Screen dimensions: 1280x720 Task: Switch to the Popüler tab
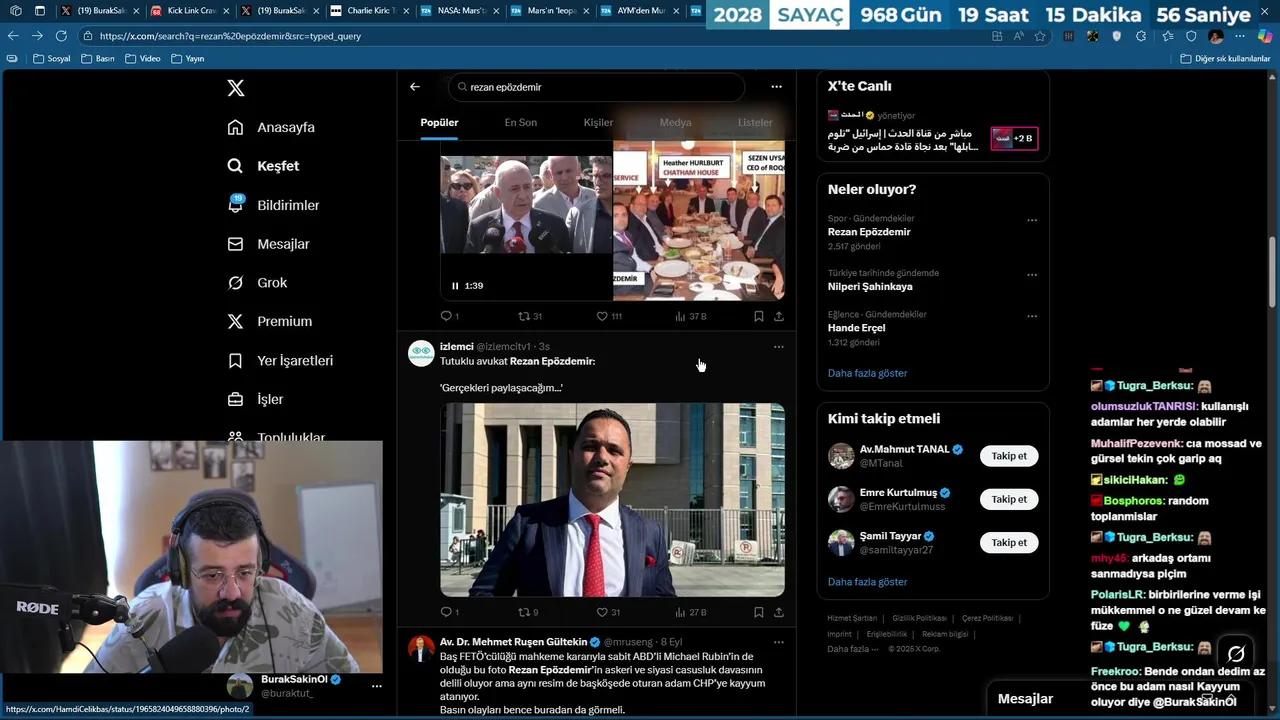(439, 122)
